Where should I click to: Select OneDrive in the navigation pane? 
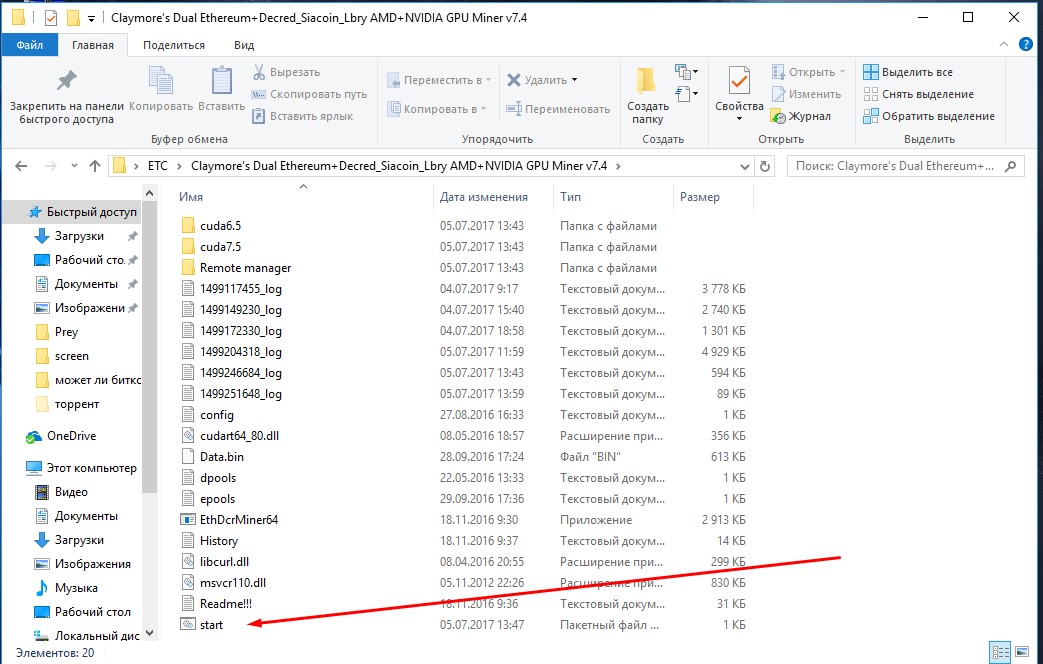(69, 436)
